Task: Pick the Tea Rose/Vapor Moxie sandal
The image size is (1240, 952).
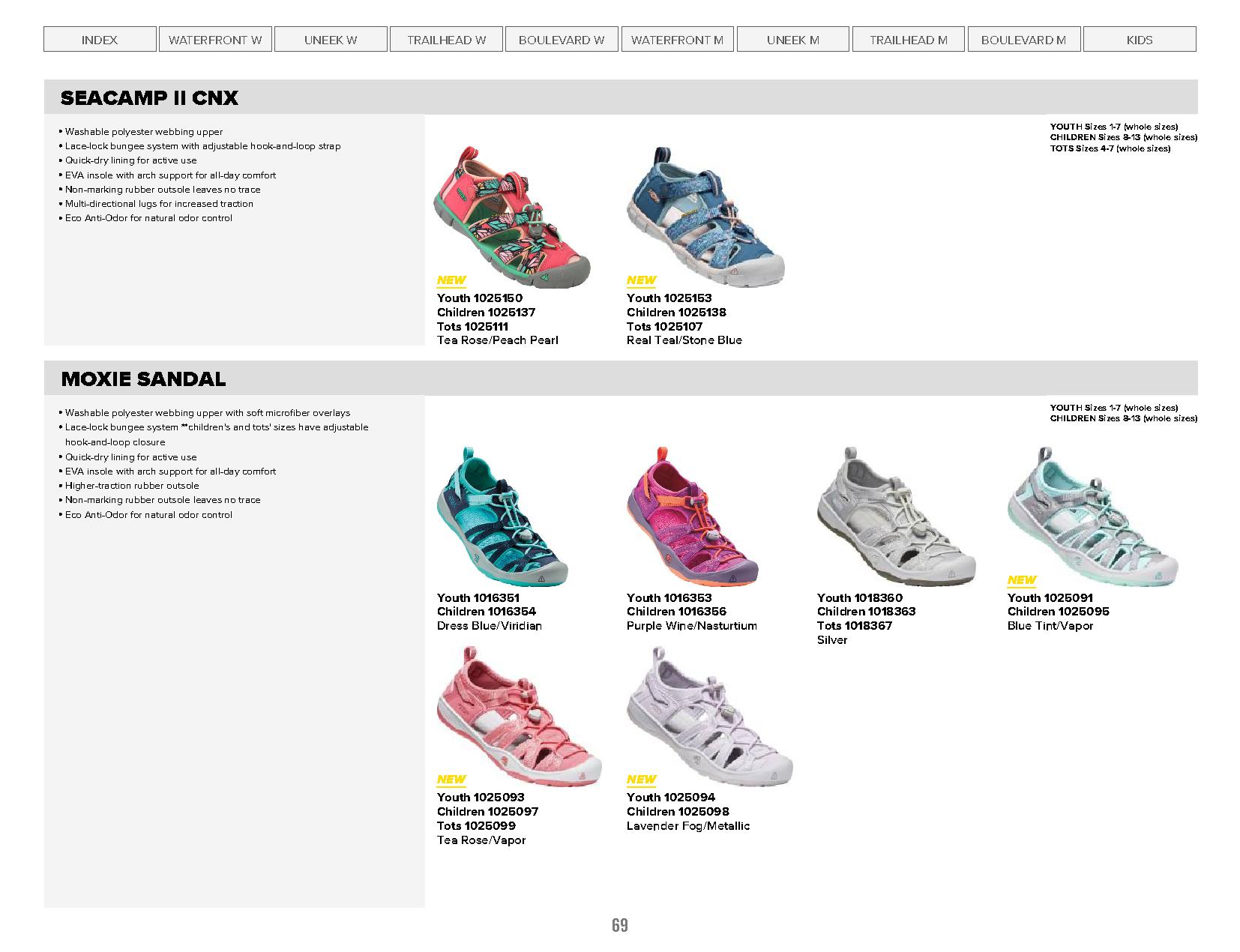Action: click(x=519, y=716)
